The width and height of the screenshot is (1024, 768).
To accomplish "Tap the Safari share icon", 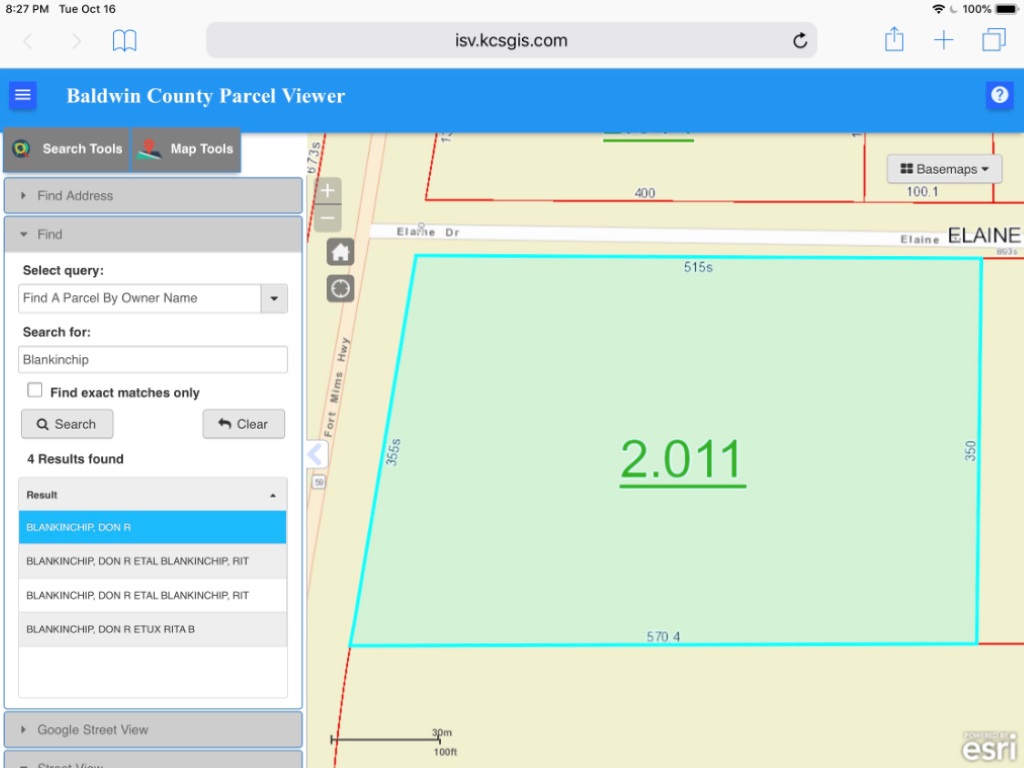I will pyautogui.click(x=894, y=40).
